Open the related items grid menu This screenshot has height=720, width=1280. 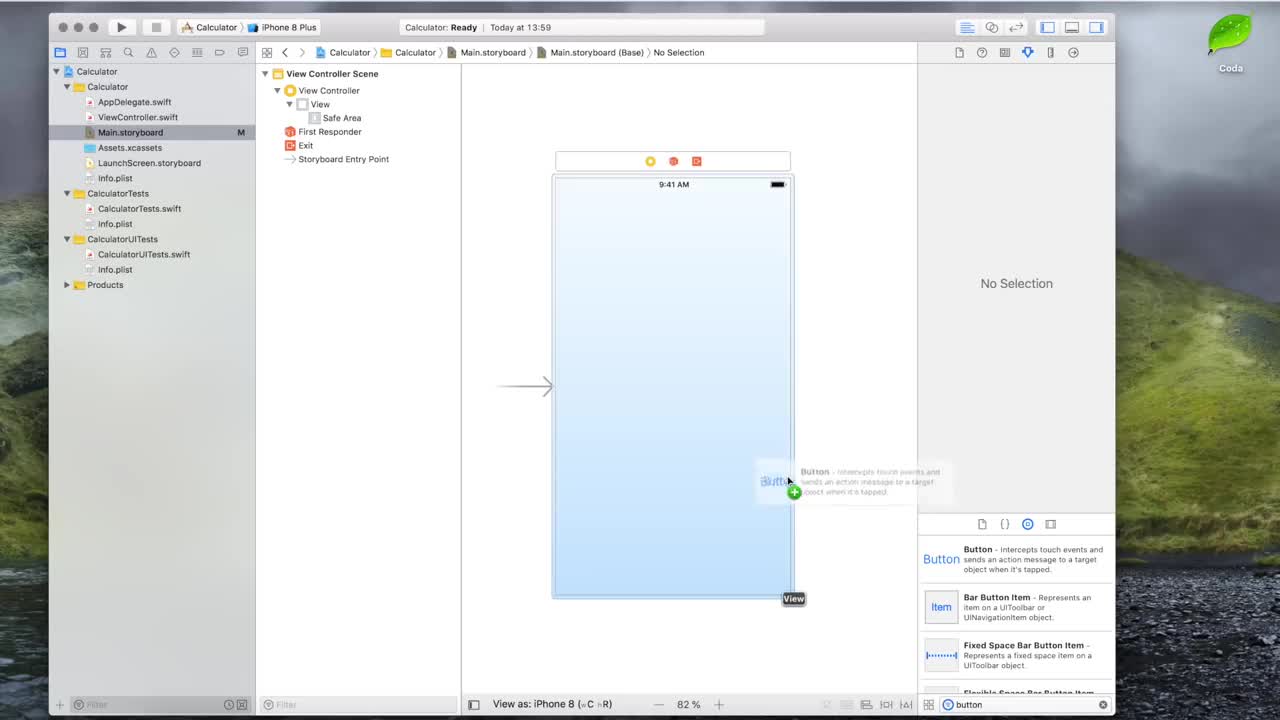coord(267,52)
